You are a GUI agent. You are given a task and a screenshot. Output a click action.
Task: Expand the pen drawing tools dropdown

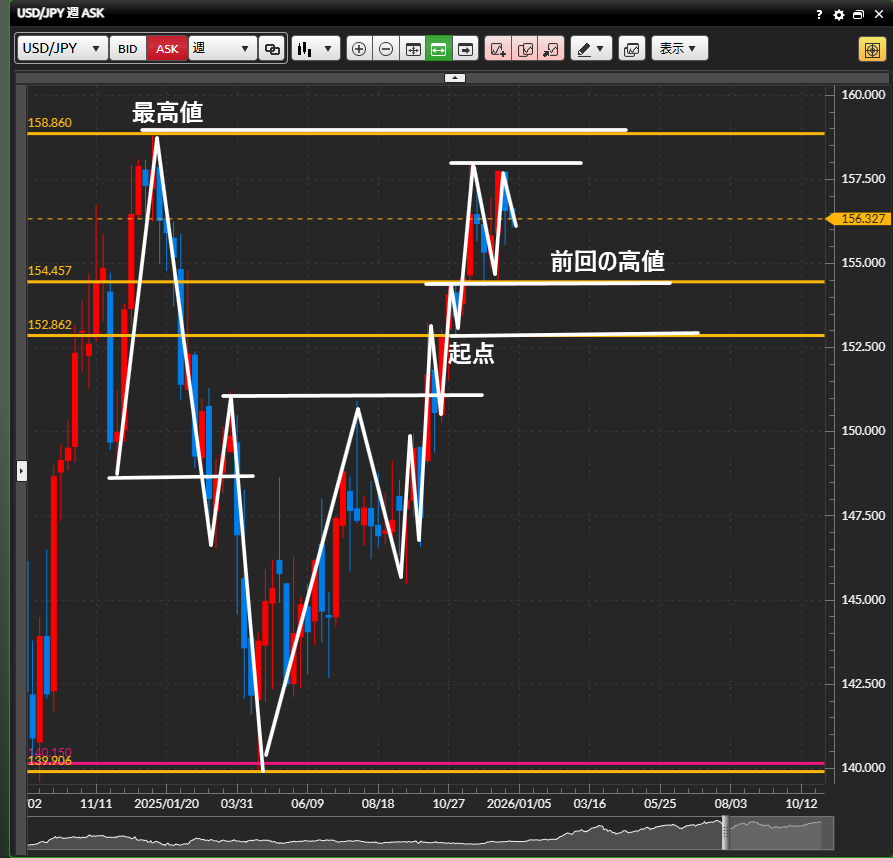point(591,49)
